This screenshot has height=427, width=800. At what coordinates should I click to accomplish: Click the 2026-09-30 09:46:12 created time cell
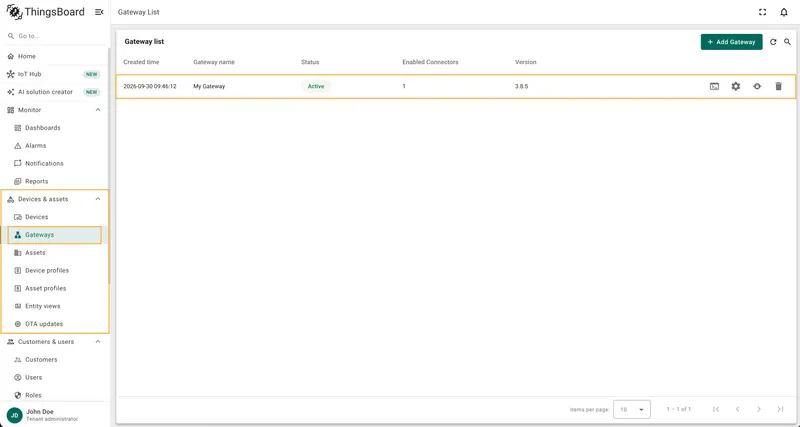tap(150, 86)
